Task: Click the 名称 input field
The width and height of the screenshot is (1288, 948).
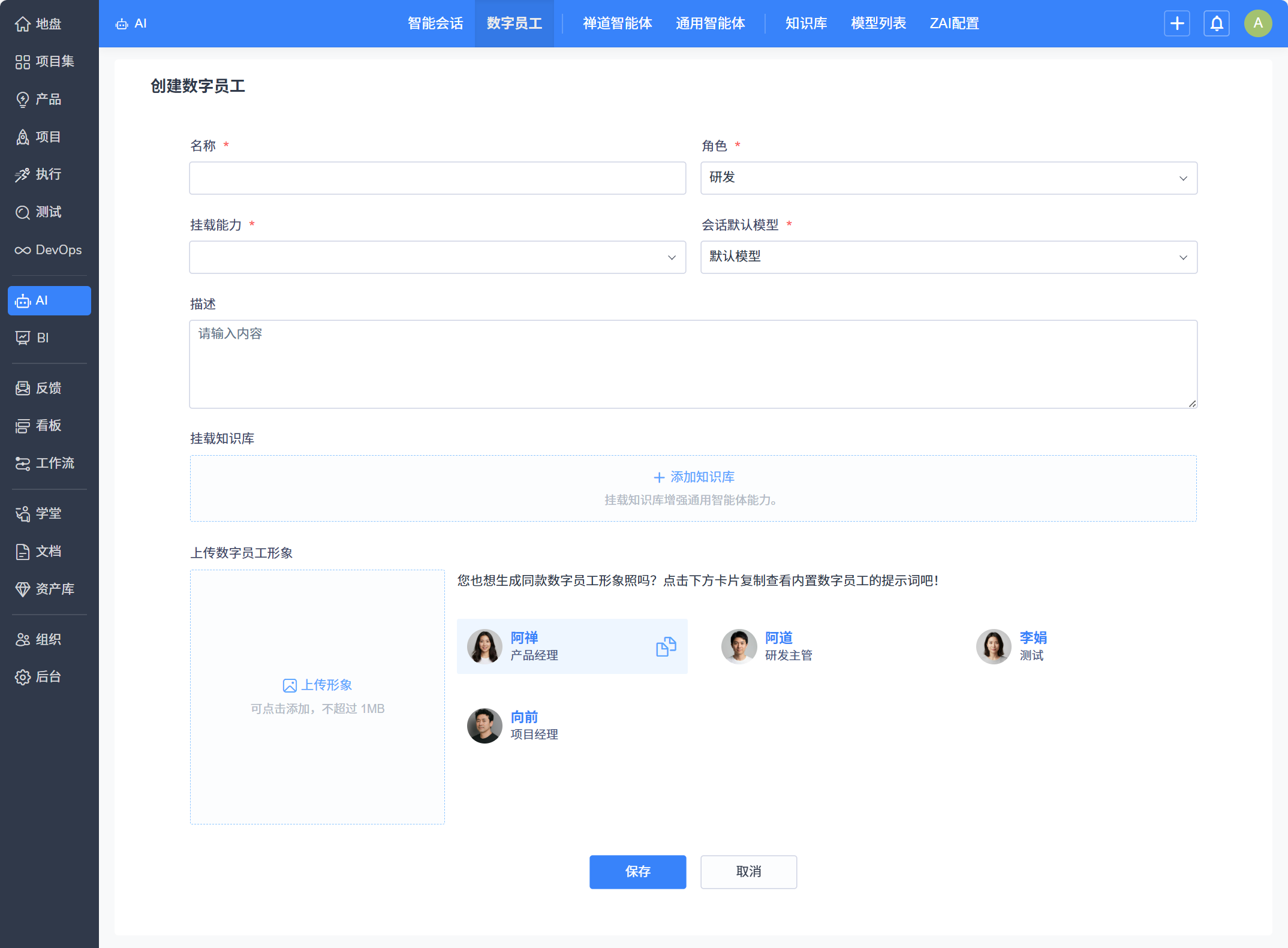Action: 437,178
